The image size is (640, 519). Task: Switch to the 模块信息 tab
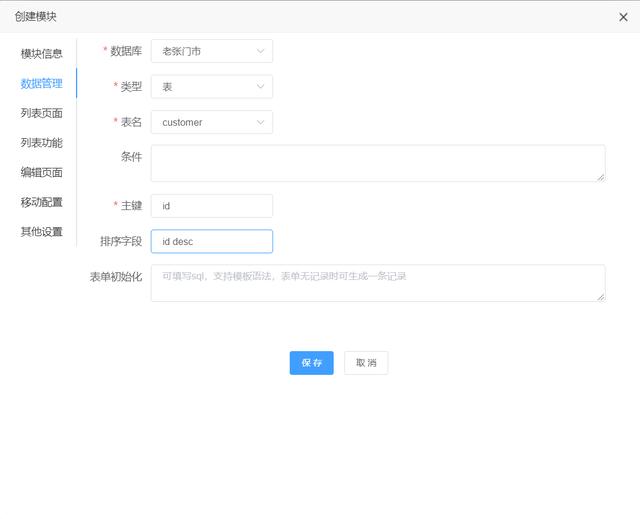41,54
